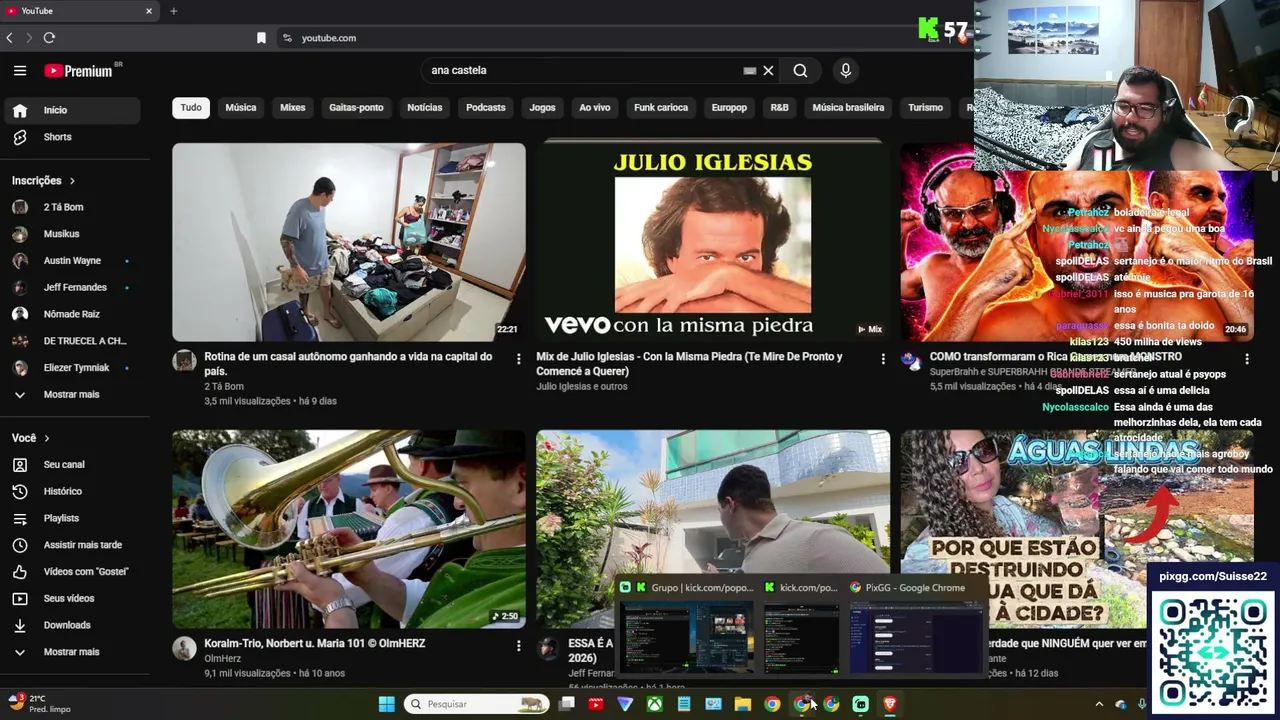Filter feed by Europop chip
Image resolution: width=1280 pixels, height=720 pixels.
tap(729, 108)
